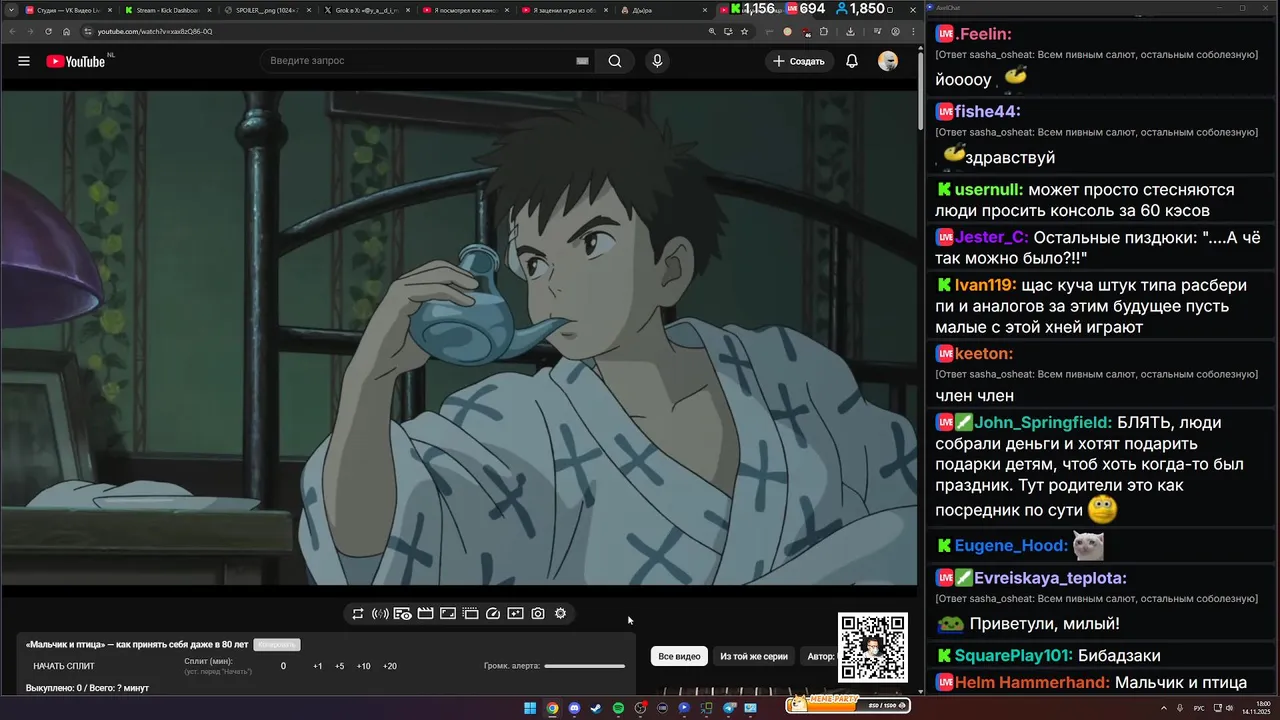The image size is (1280, 720).
Task: Click username Eugene_Hood in chat
Action: (x=1011, y=546)
